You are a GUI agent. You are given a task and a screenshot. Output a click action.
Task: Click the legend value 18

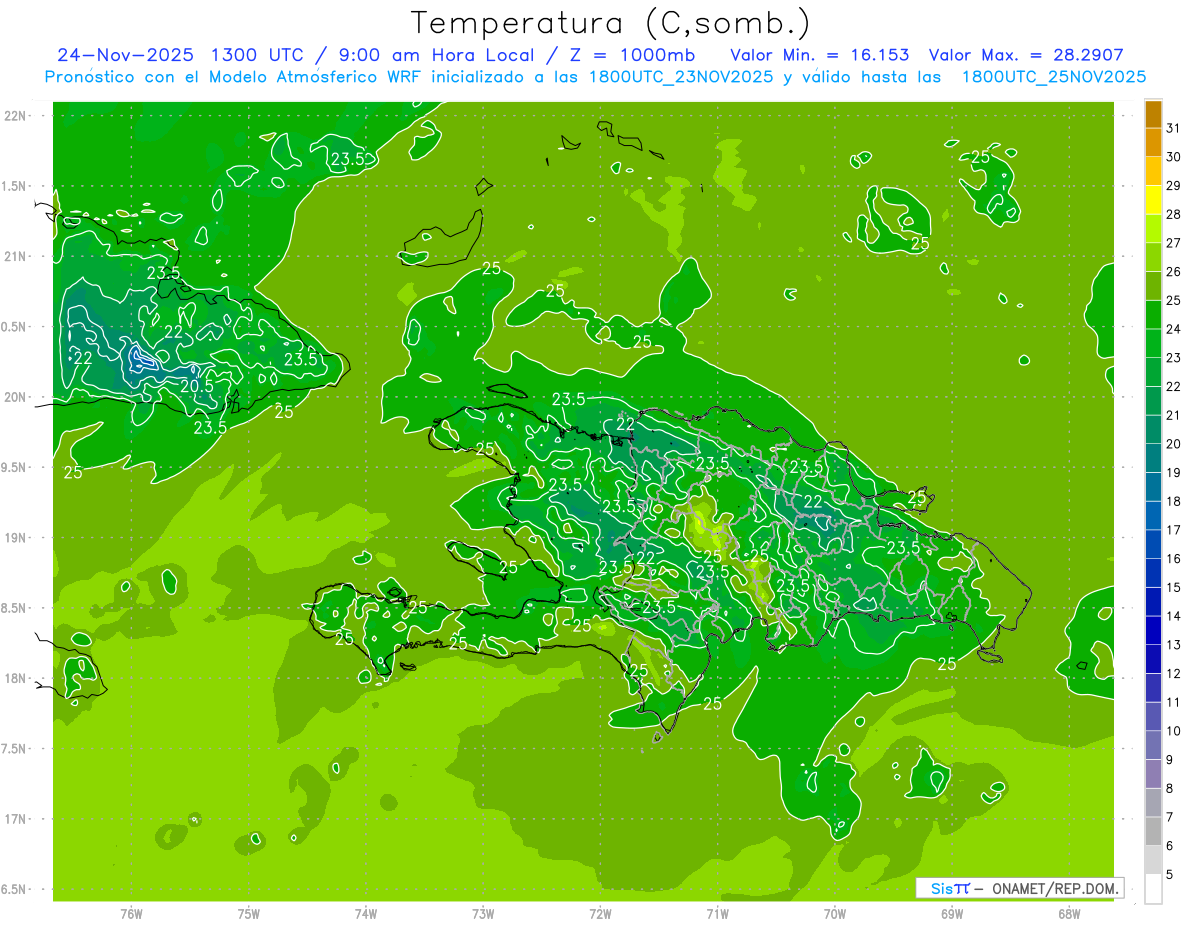pos(1174,501)
